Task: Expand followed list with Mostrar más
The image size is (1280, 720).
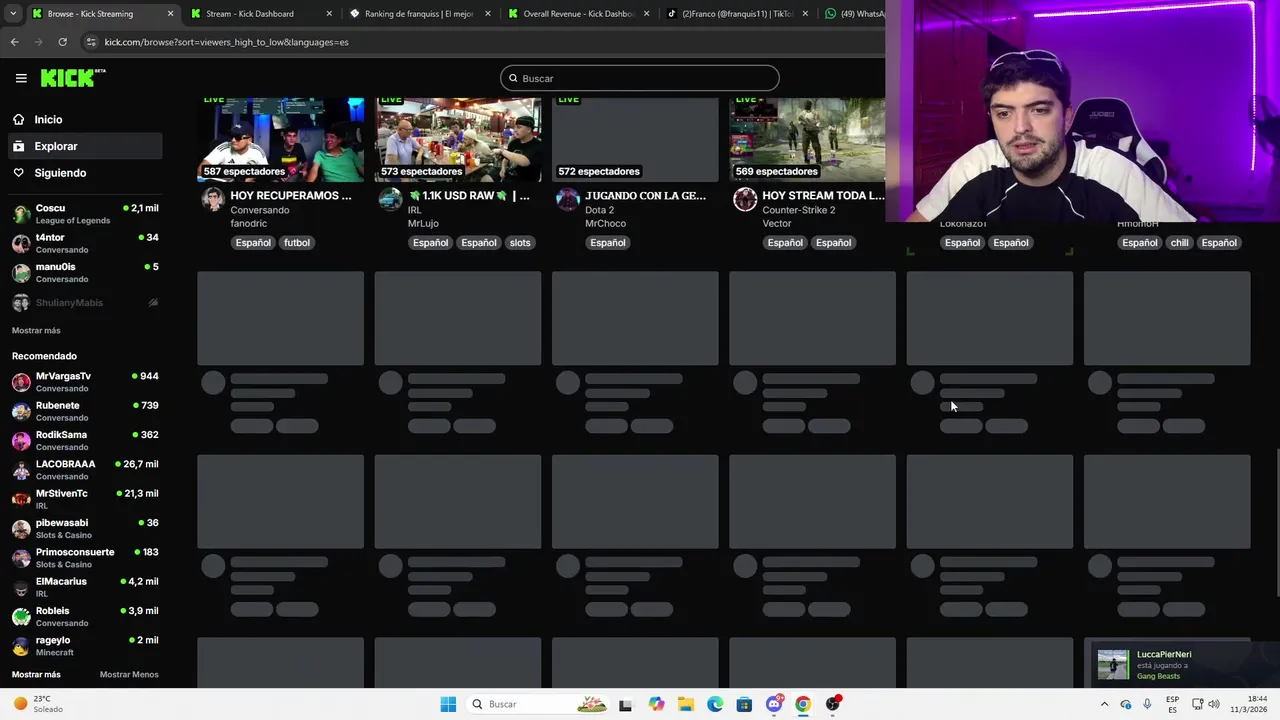Action: tap(36, 330)
